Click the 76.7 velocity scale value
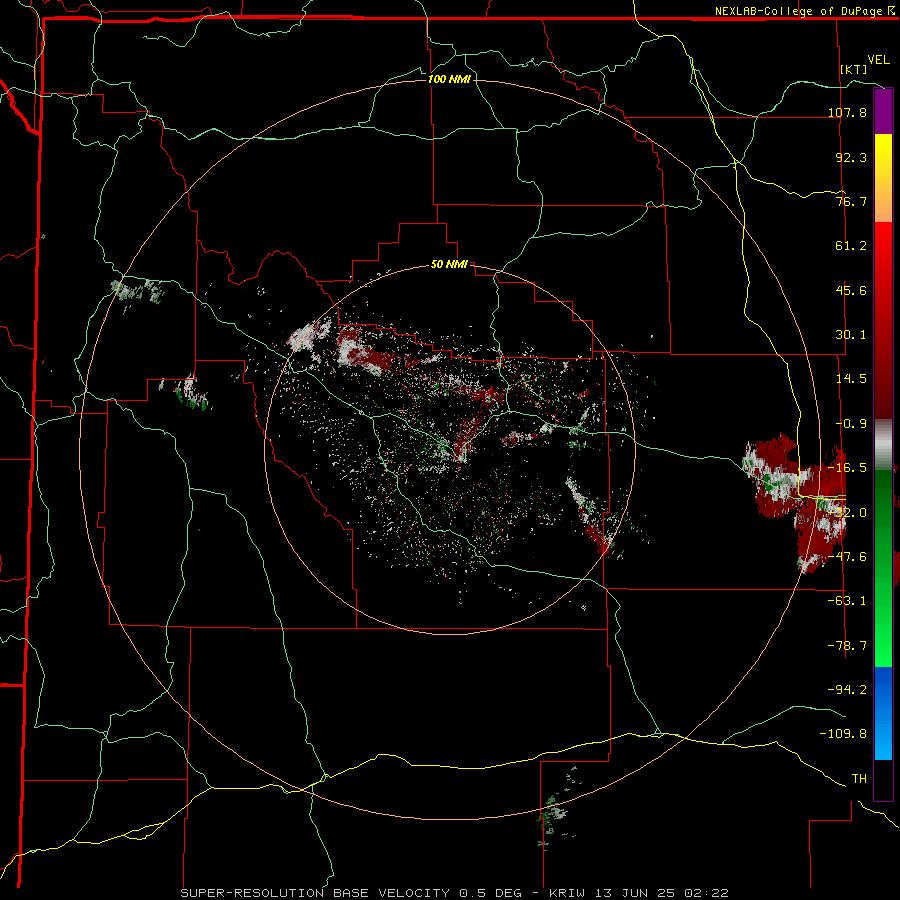Screen dimensions: 900x900 pos(851,201)
